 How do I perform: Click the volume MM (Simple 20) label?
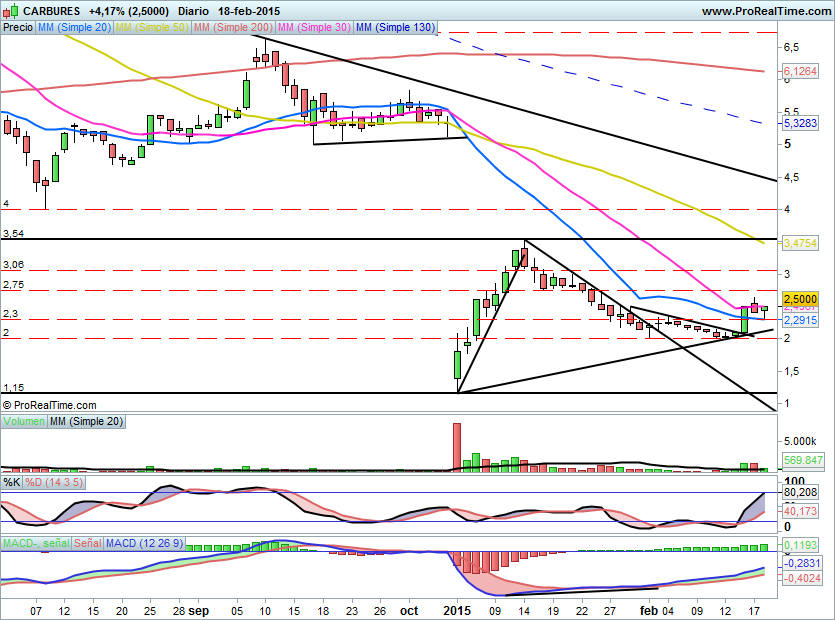(86, 421)
